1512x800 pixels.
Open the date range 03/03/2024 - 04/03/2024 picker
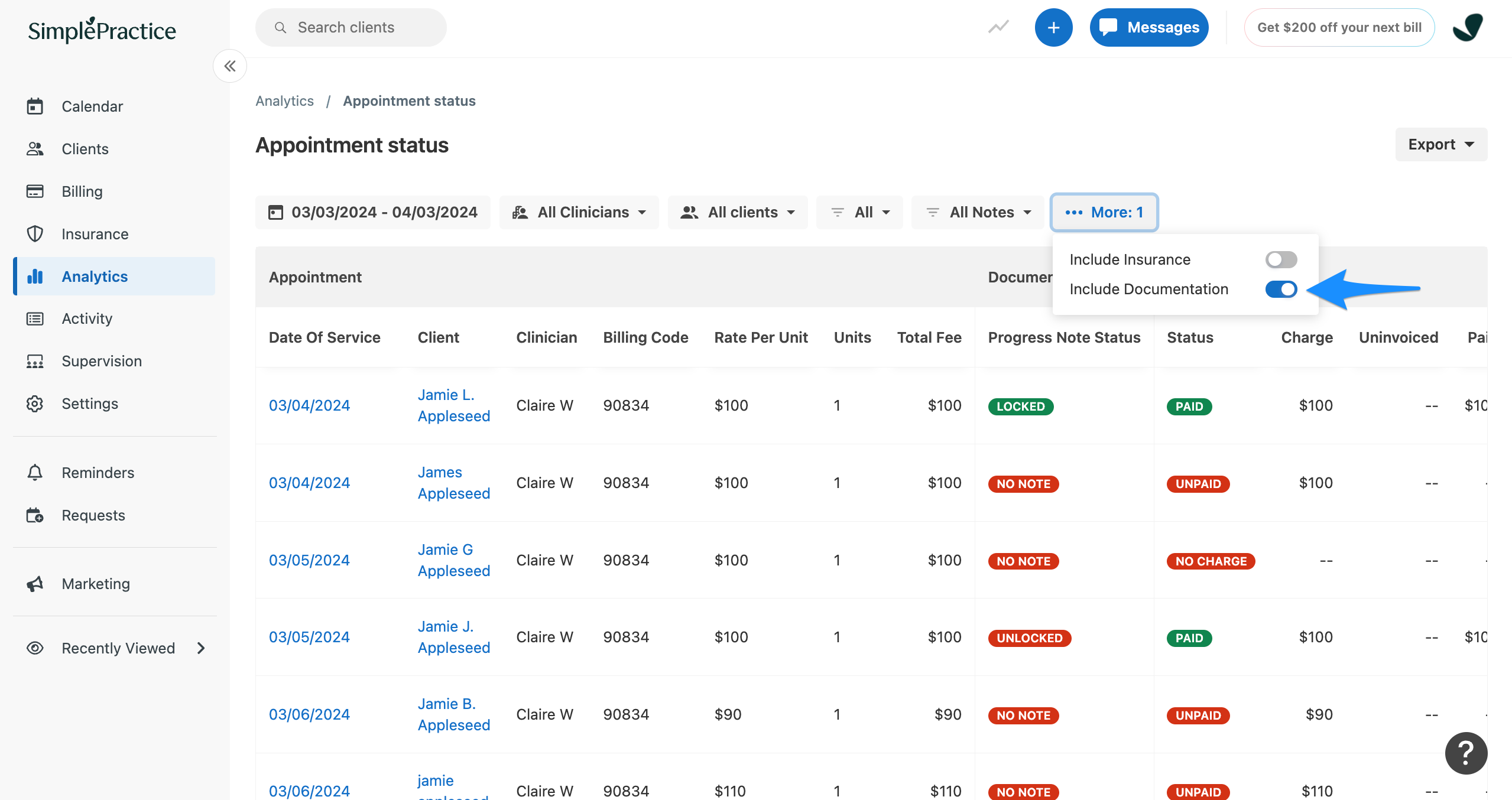(372, 212)
